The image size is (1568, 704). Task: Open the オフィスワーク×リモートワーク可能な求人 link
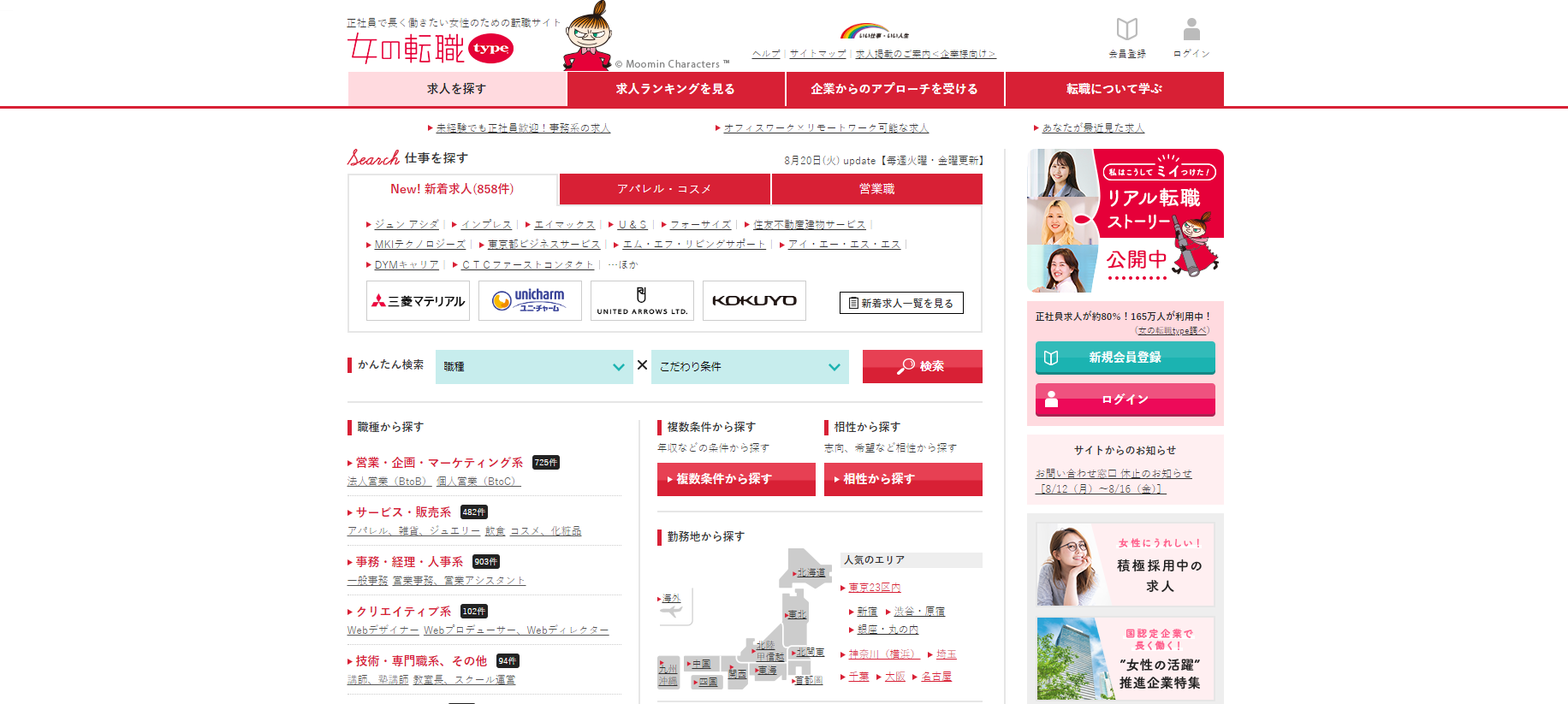[826, 128]
